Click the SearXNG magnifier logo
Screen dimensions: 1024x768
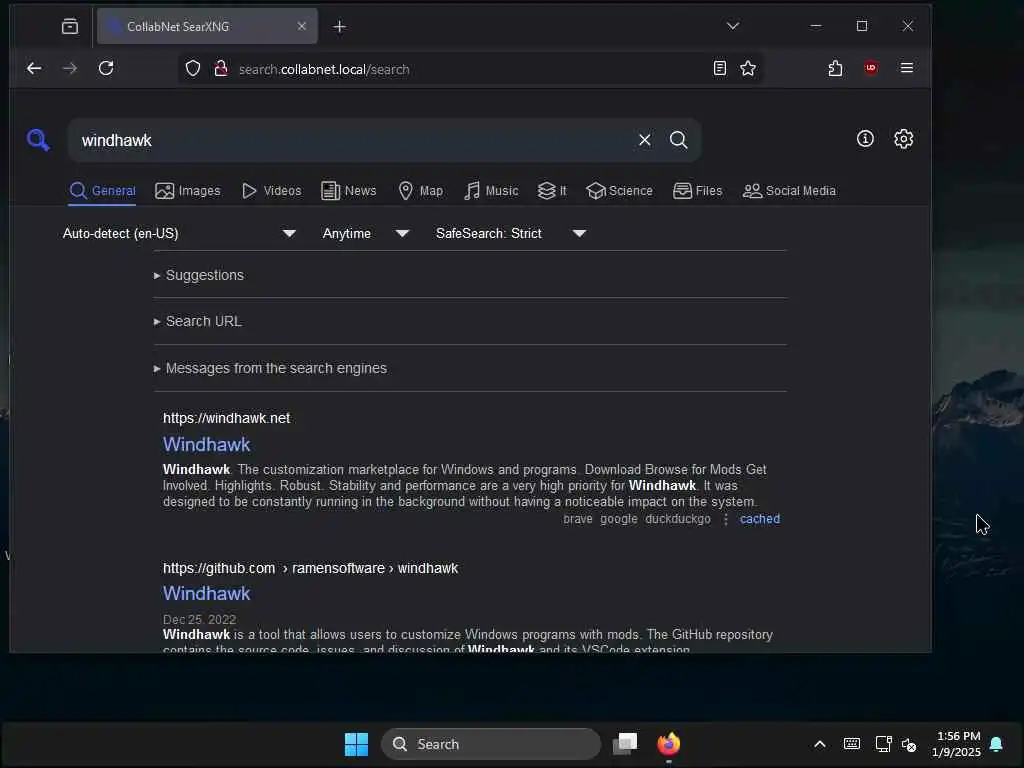pos(38,140)
